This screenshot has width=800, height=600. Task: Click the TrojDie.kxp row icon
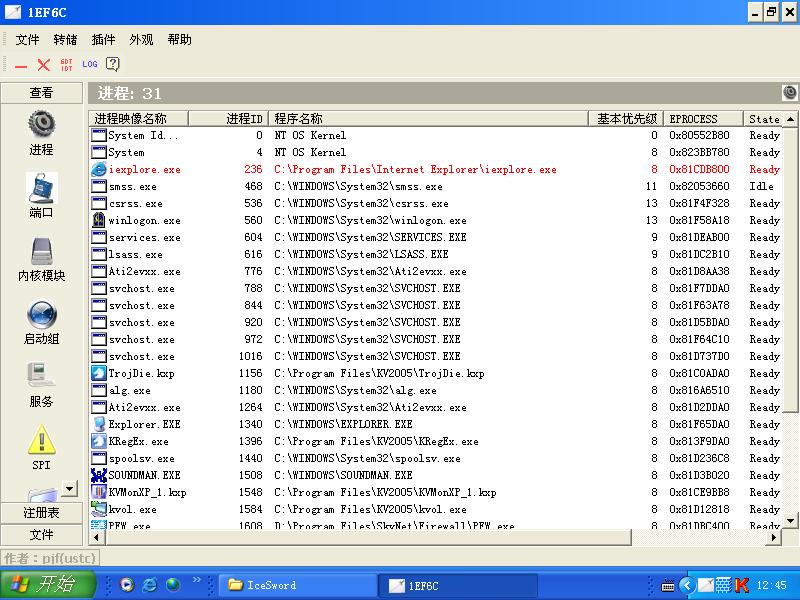(98, 373)
